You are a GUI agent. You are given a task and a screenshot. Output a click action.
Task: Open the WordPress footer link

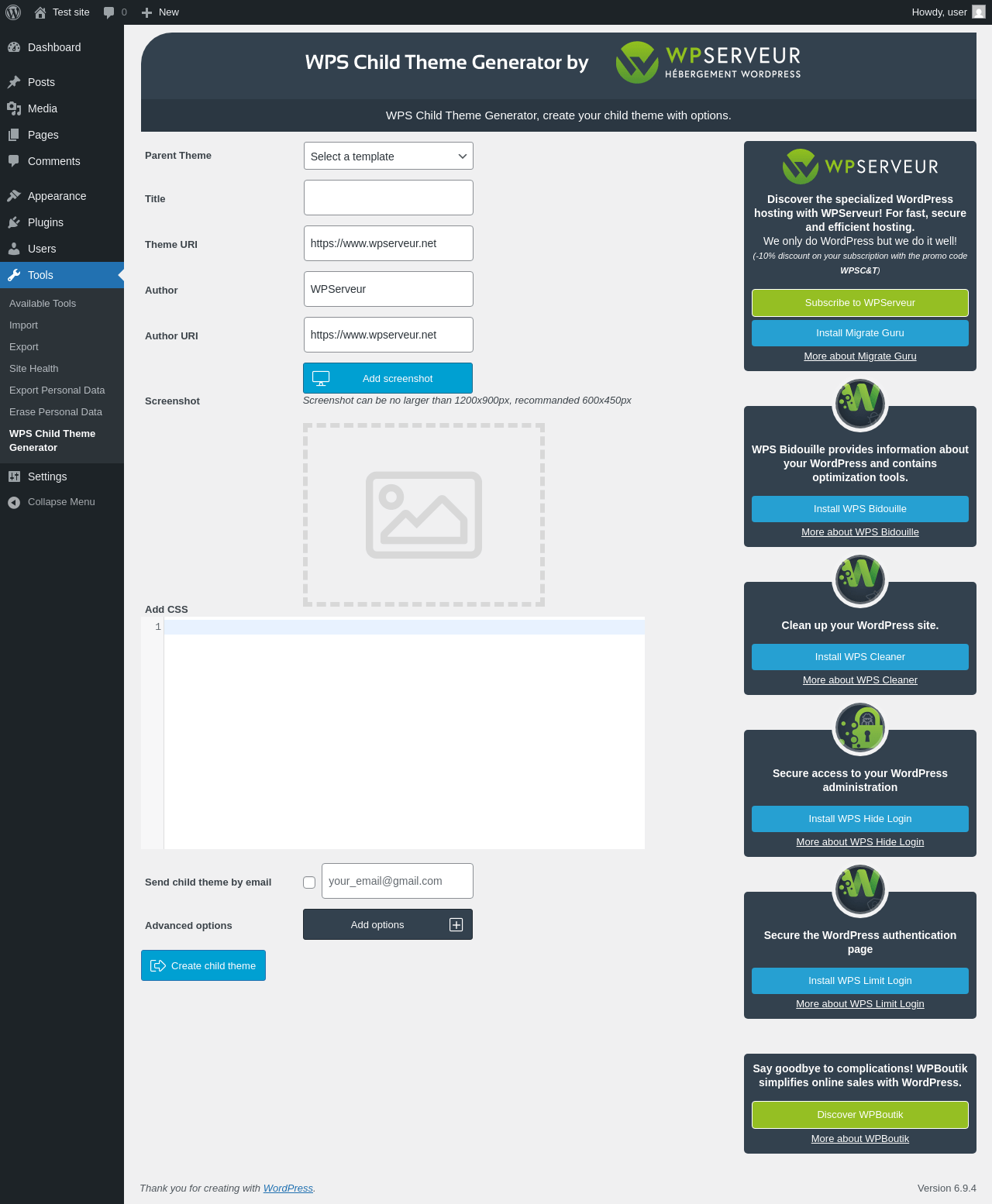[288, 1189]
